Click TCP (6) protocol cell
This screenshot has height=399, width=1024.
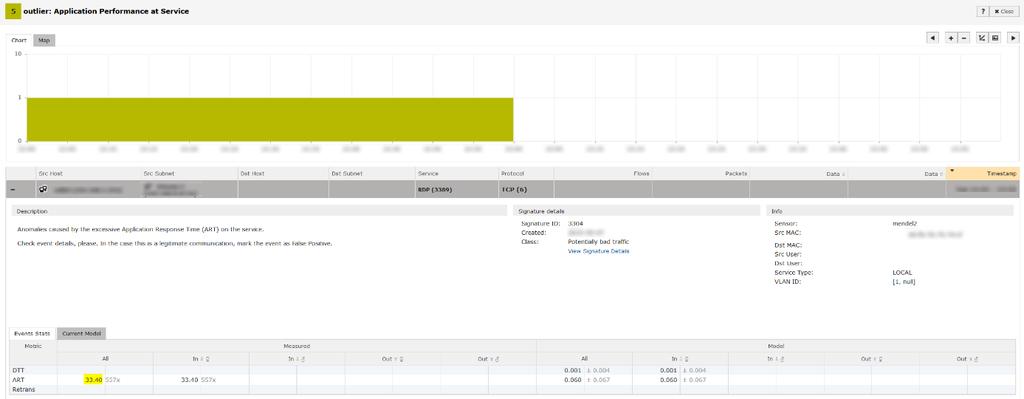tap(513, 189)
